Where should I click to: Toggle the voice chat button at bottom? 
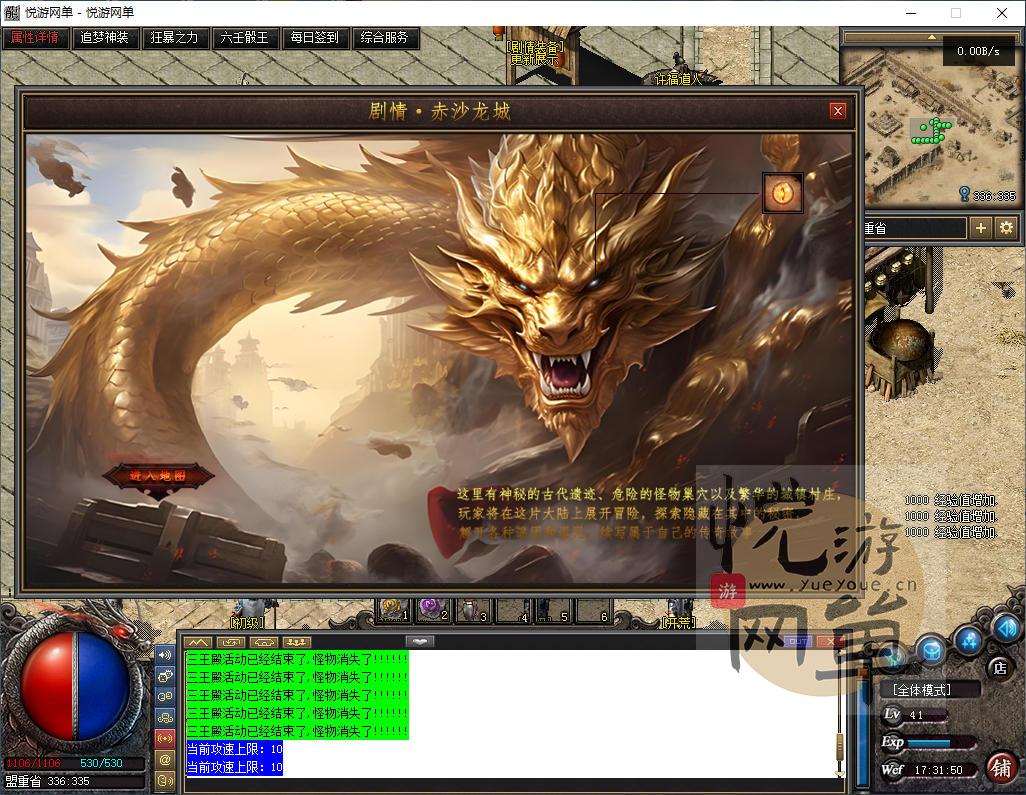tap(165, 781)
